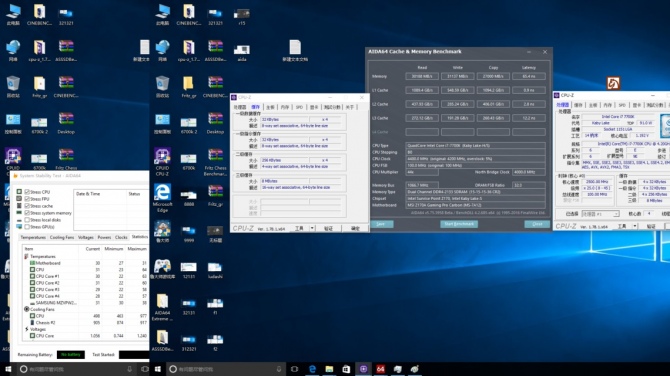Image resolution: width=670 pixels, height=376 pixels.
Task: Click the L3 Cache Latency value field
Action: point(529,118)
